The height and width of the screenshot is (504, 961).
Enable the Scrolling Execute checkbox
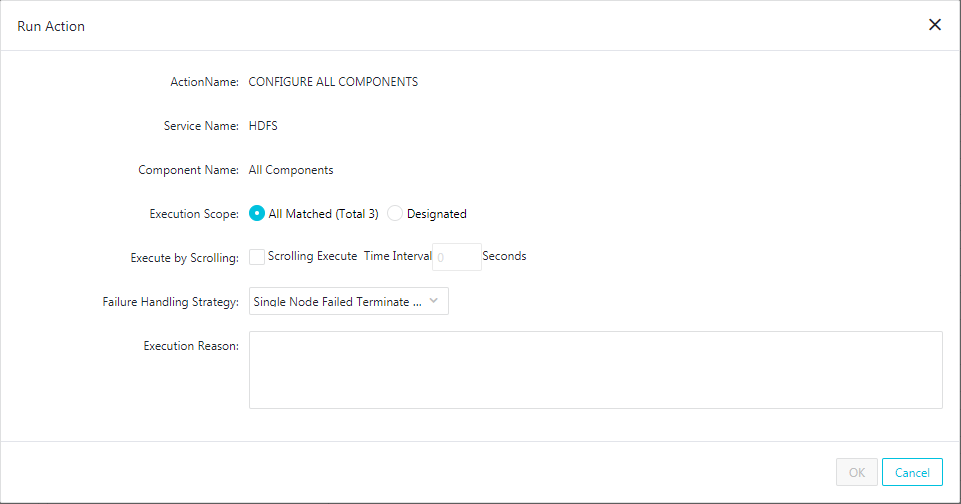click(257, 257)
